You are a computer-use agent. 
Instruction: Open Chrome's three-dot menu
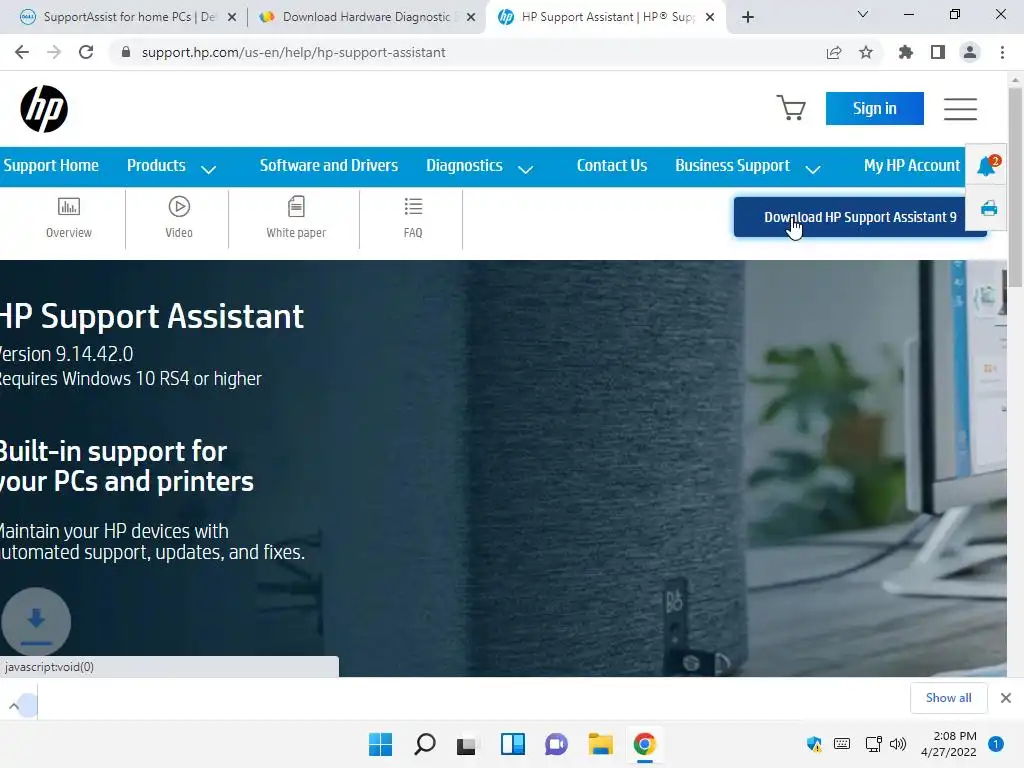point(1002,52)
